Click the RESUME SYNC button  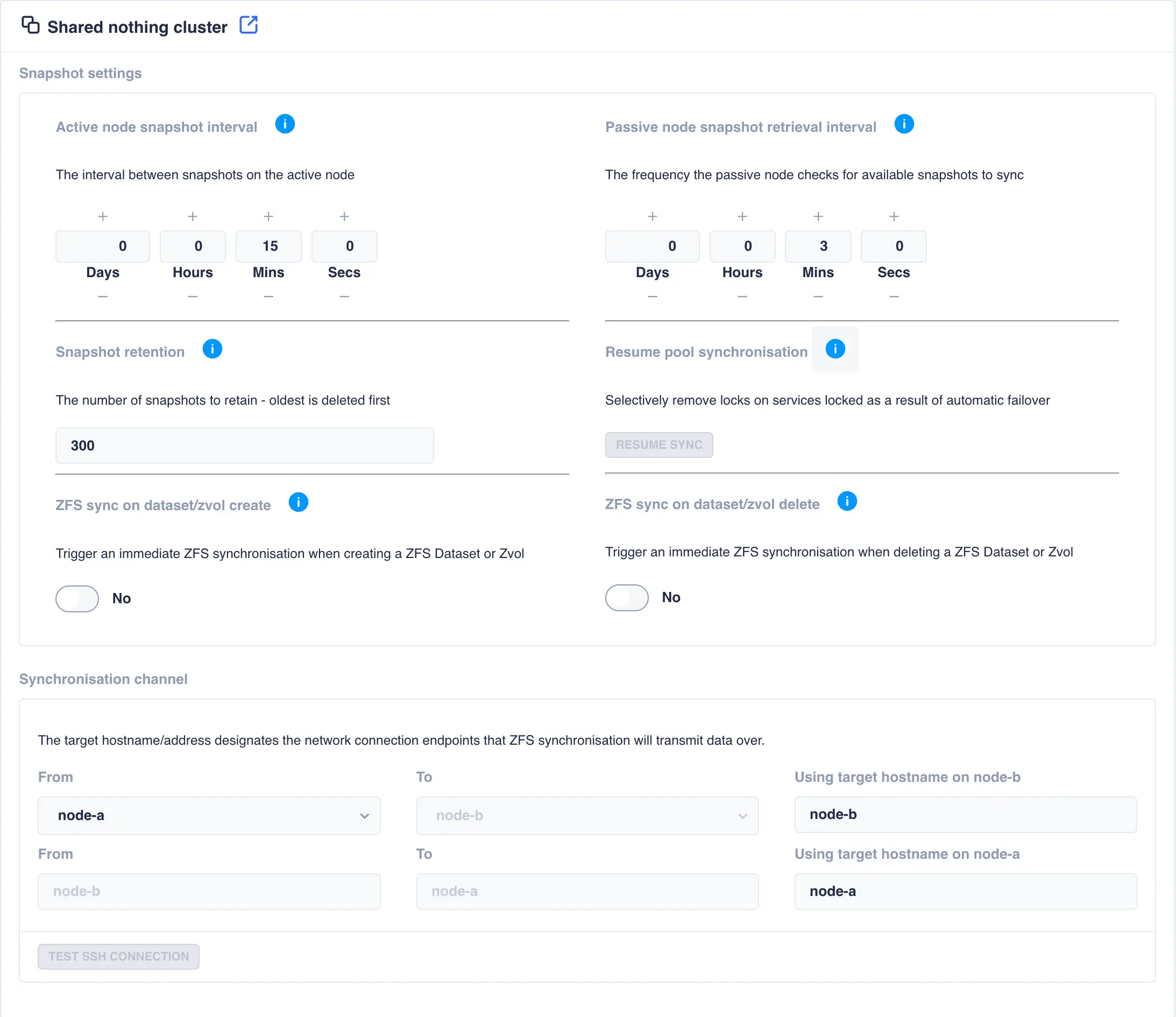click(659, 444)
